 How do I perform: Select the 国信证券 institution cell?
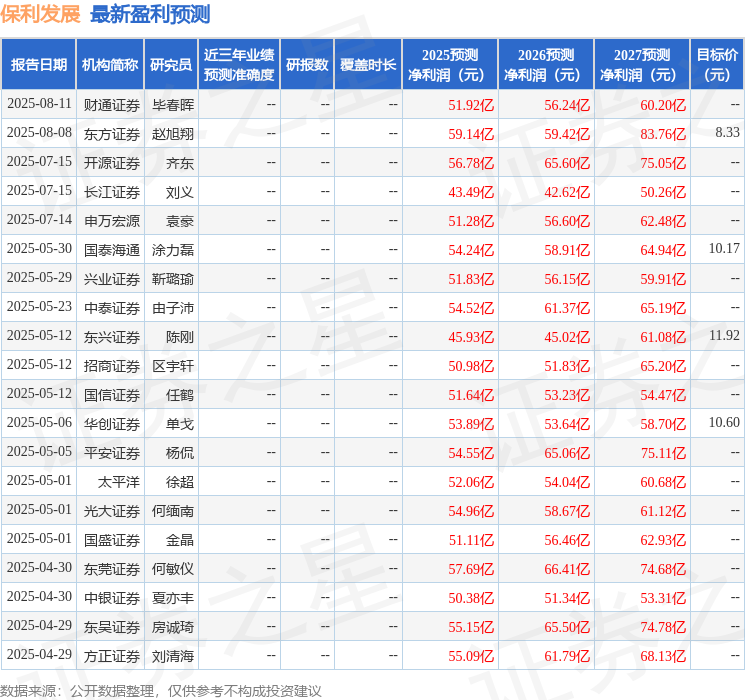tap(112, 395)
